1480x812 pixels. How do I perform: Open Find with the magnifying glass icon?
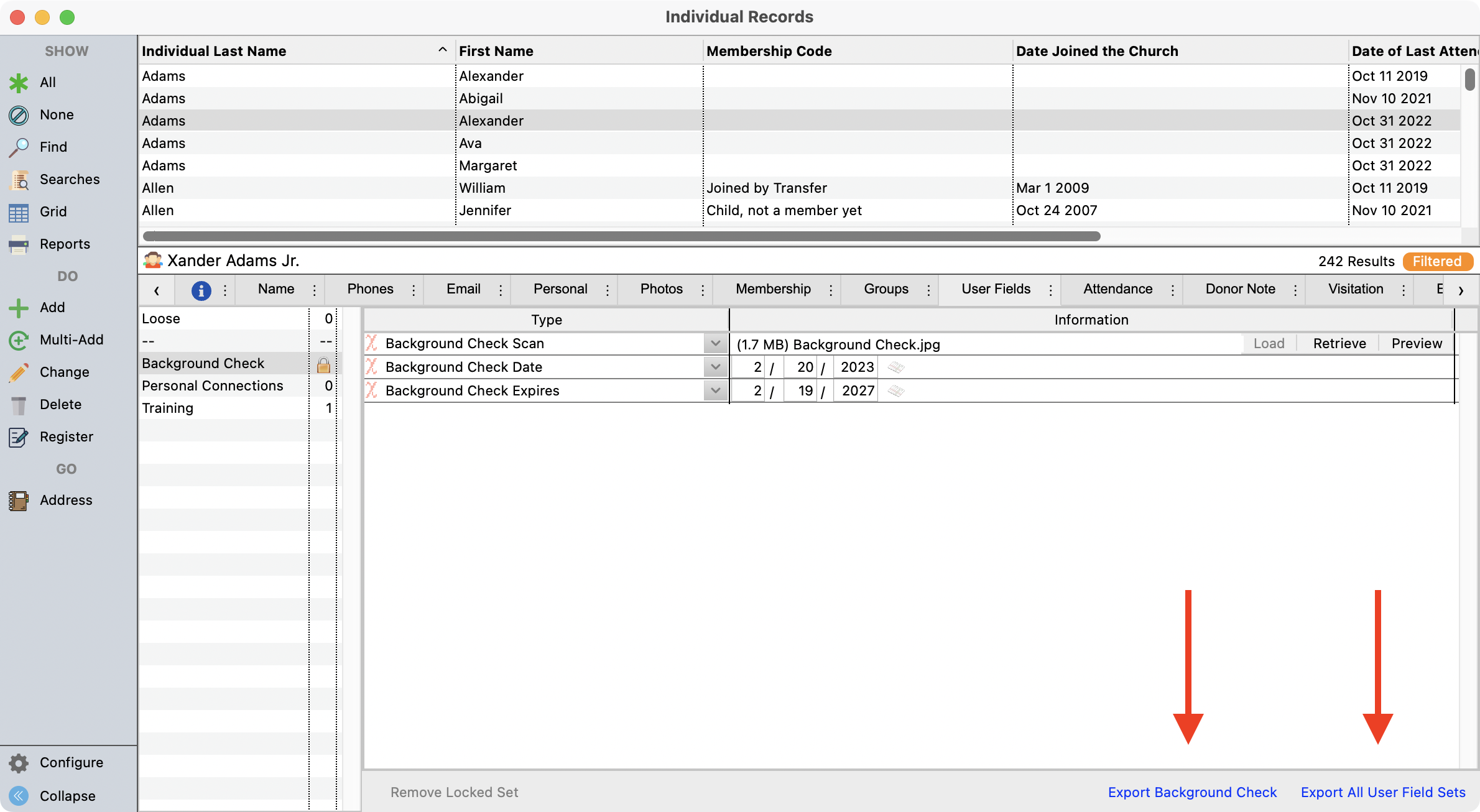(19, 147)
